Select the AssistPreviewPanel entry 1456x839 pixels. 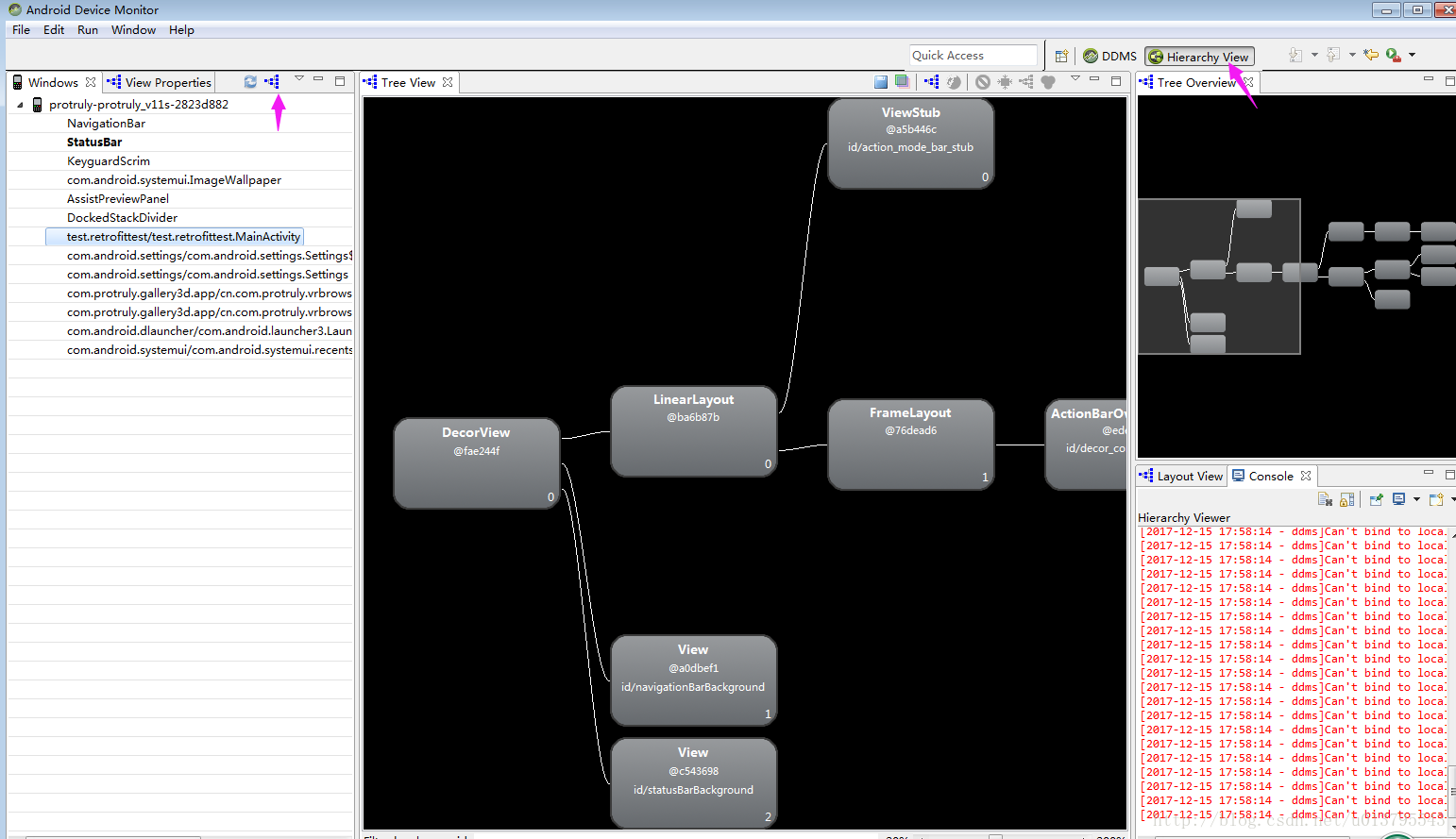point(118,198)
